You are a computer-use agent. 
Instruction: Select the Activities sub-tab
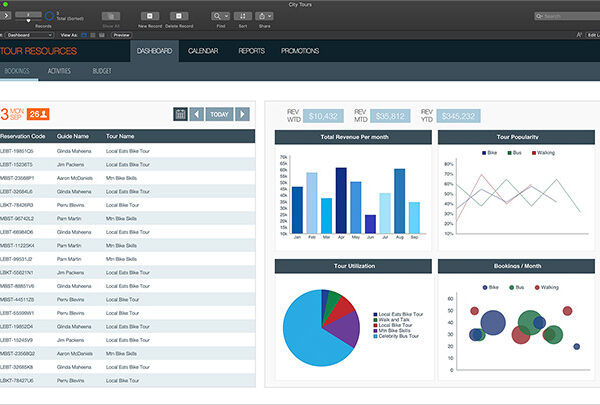click(x=59, y=72)
